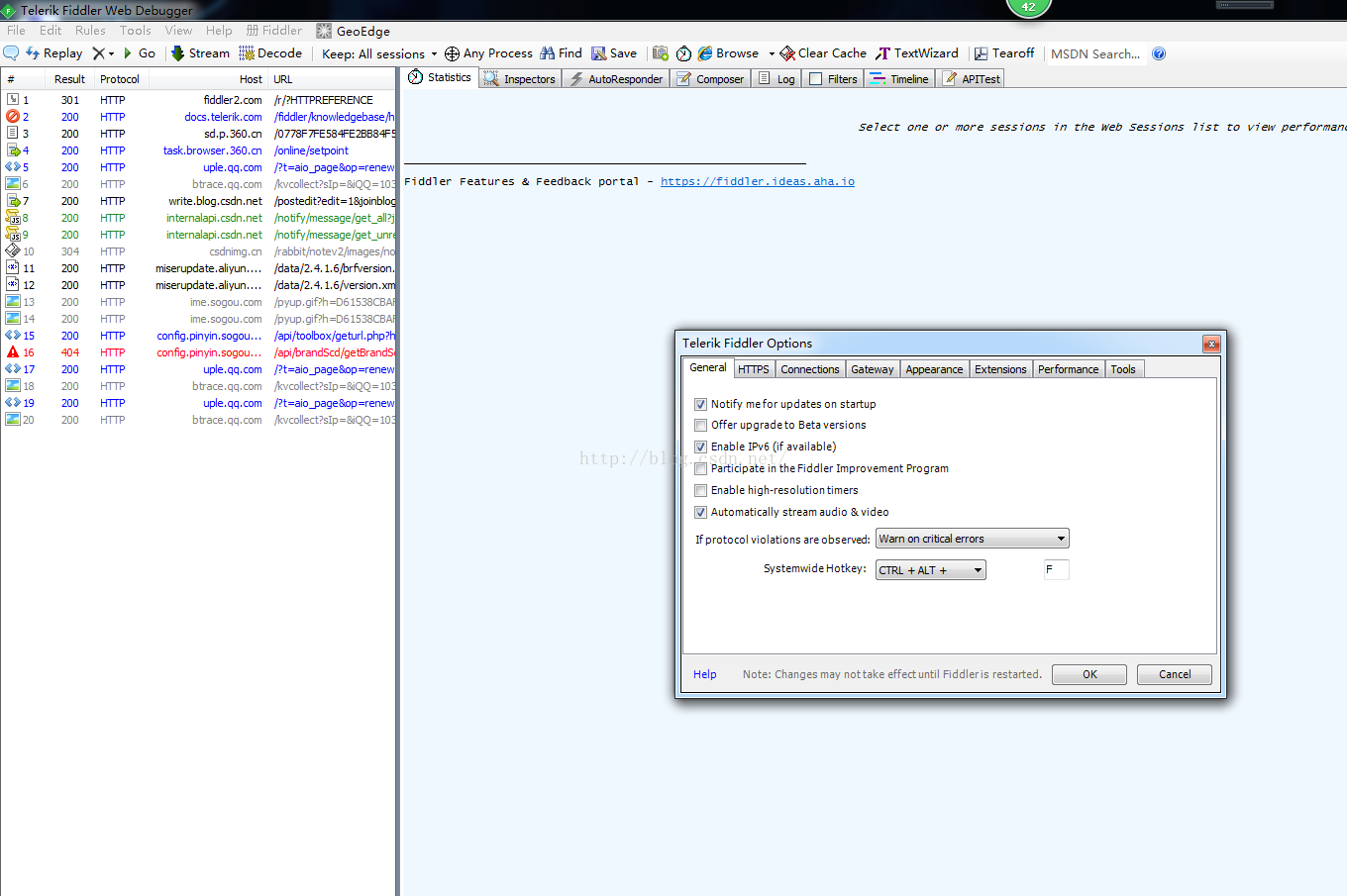Click Cancel in Fiddler Options
This screenshot has width=1347, height=896.
(1175, 674)
